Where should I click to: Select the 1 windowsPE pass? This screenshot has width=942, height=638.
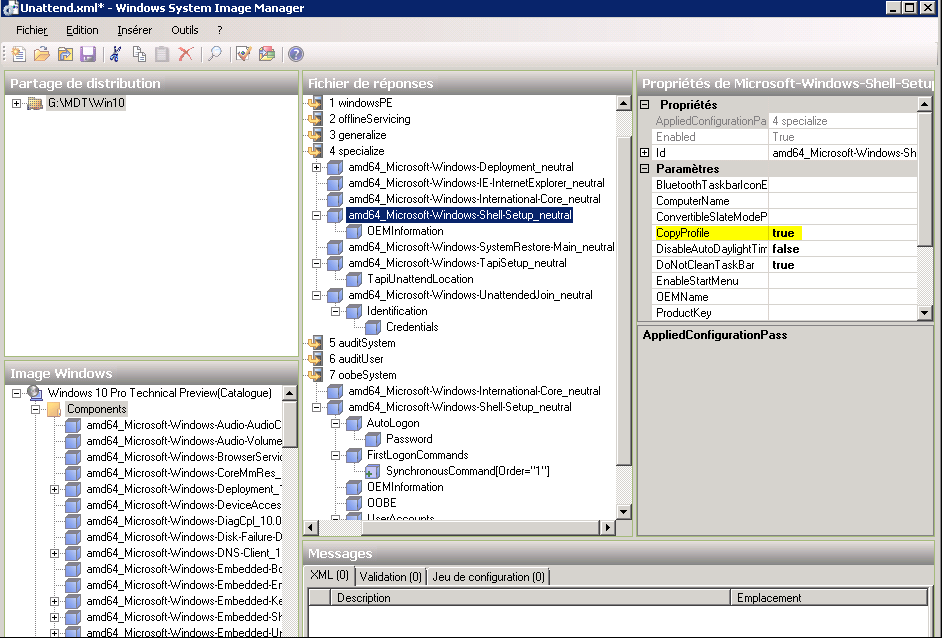click(360, 103)
